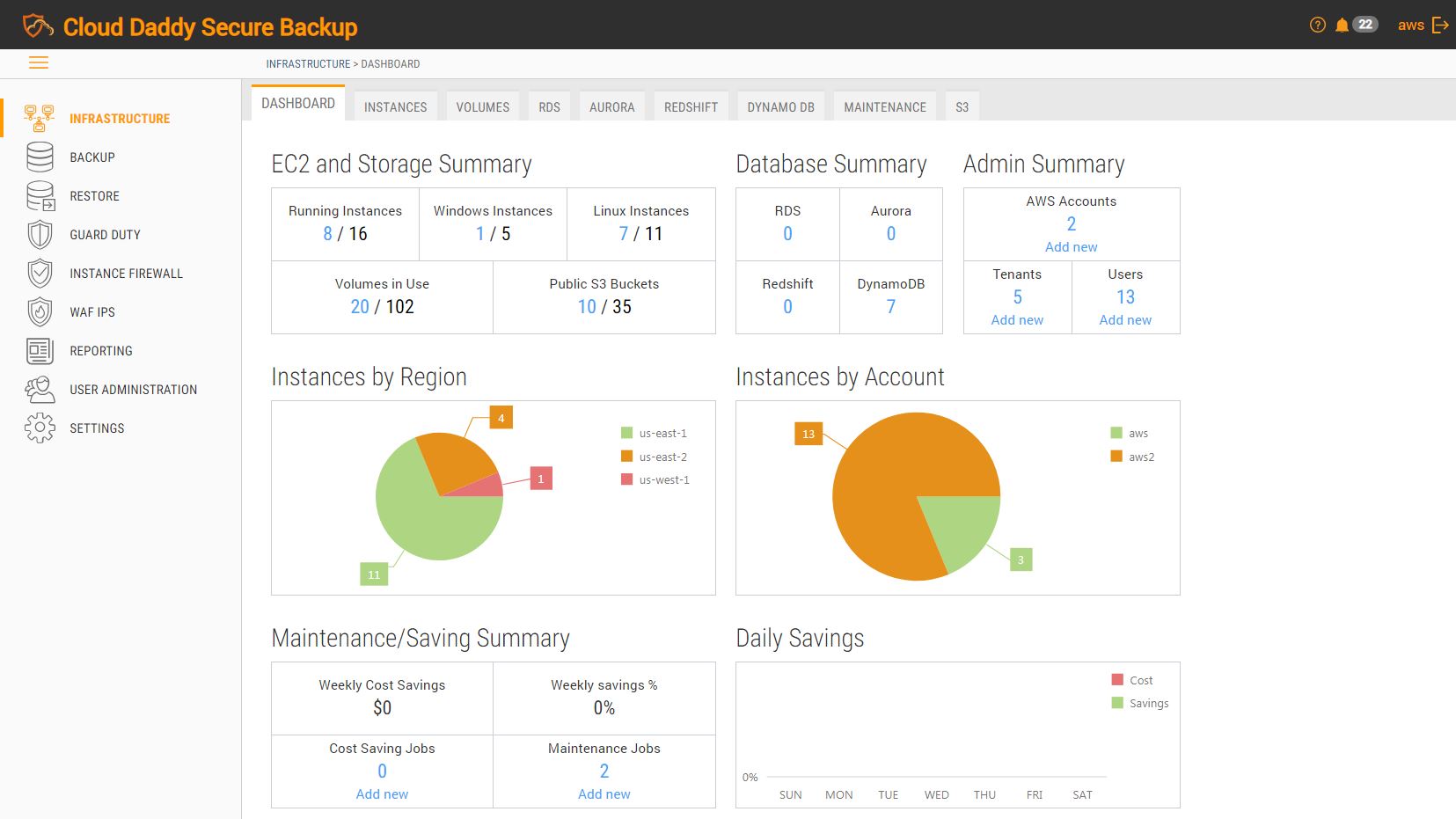Screen dimensions: 1456x819
Task: Open Guard Duty from the sidebar
Action: (105, 234)
